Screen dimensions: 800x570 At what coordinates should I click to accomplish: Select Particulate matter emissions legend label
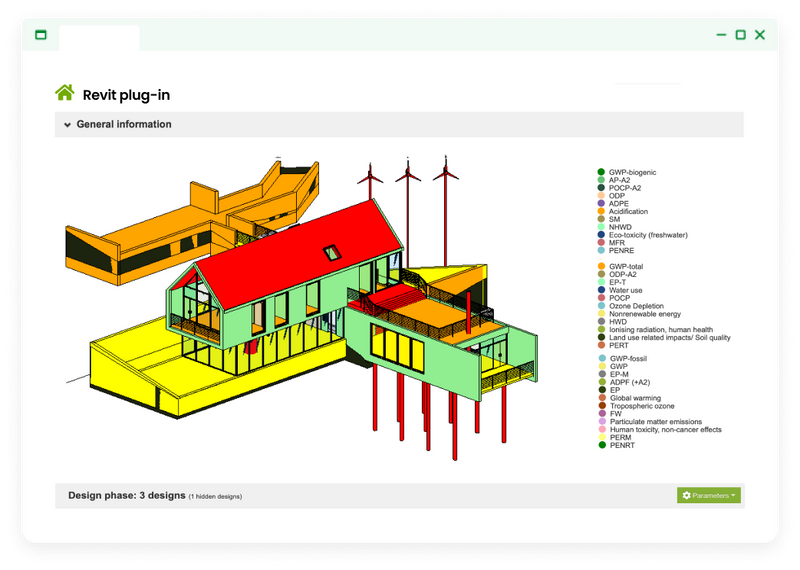[656, 422]
